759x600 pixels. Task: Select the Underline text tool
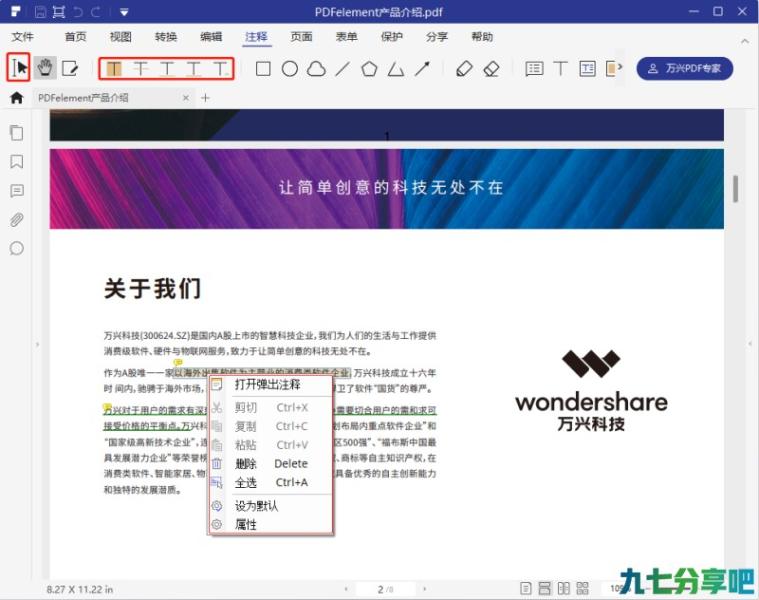click(x=167, y=69)
